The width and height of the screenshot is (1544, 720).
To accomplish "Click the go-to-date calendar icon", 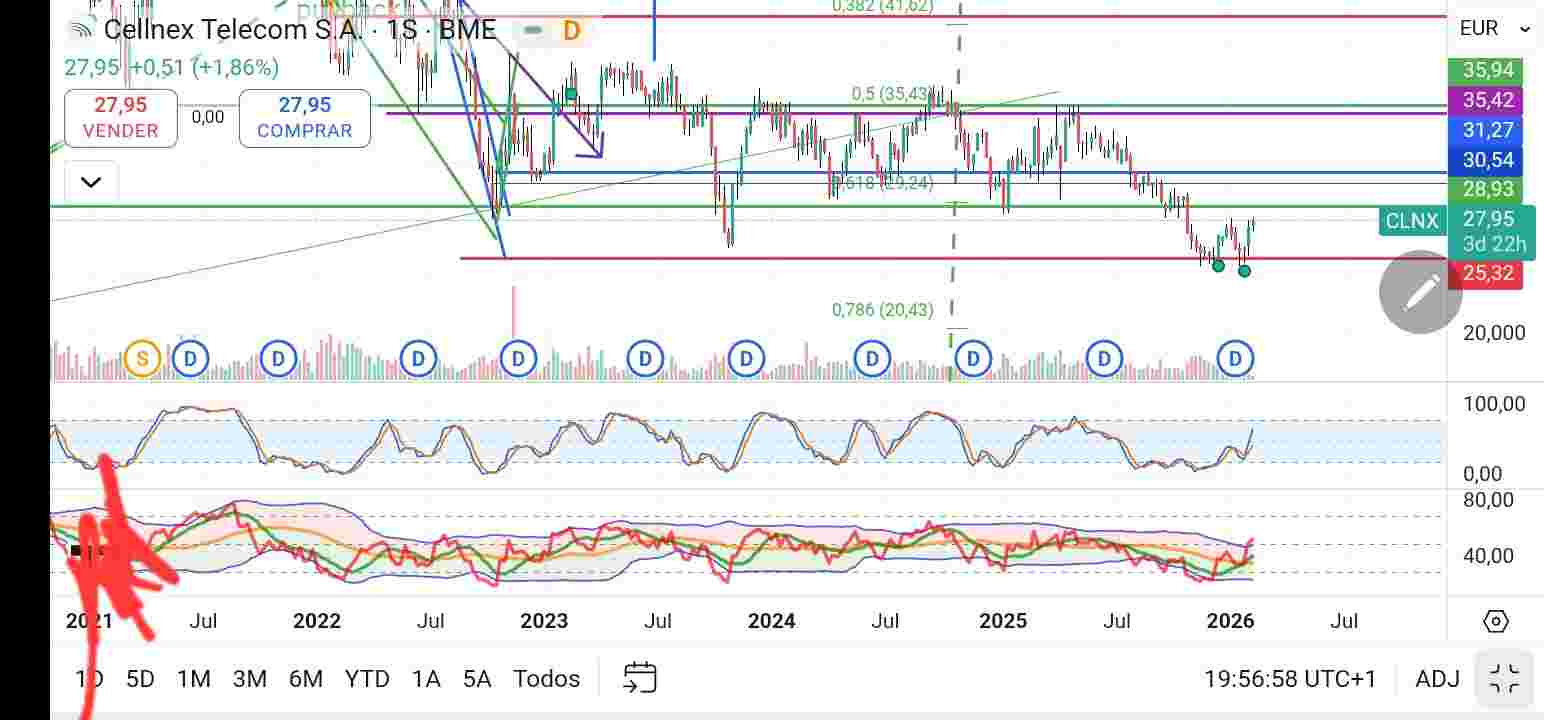I will click(x=639, y=678).
